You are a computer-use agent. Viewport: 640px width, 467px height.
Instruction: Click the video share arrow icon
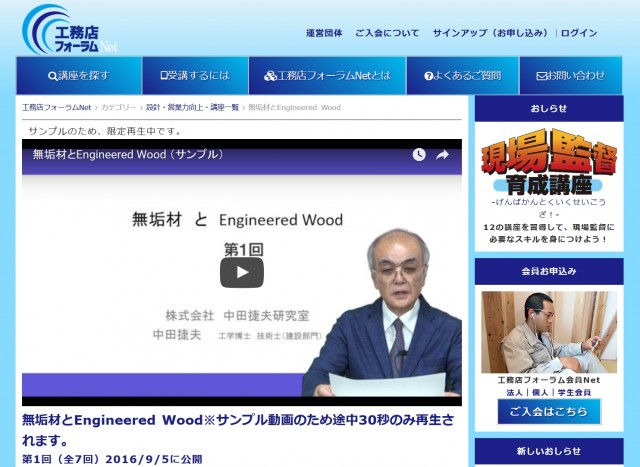pyautogui.click(x=446, y=155)
